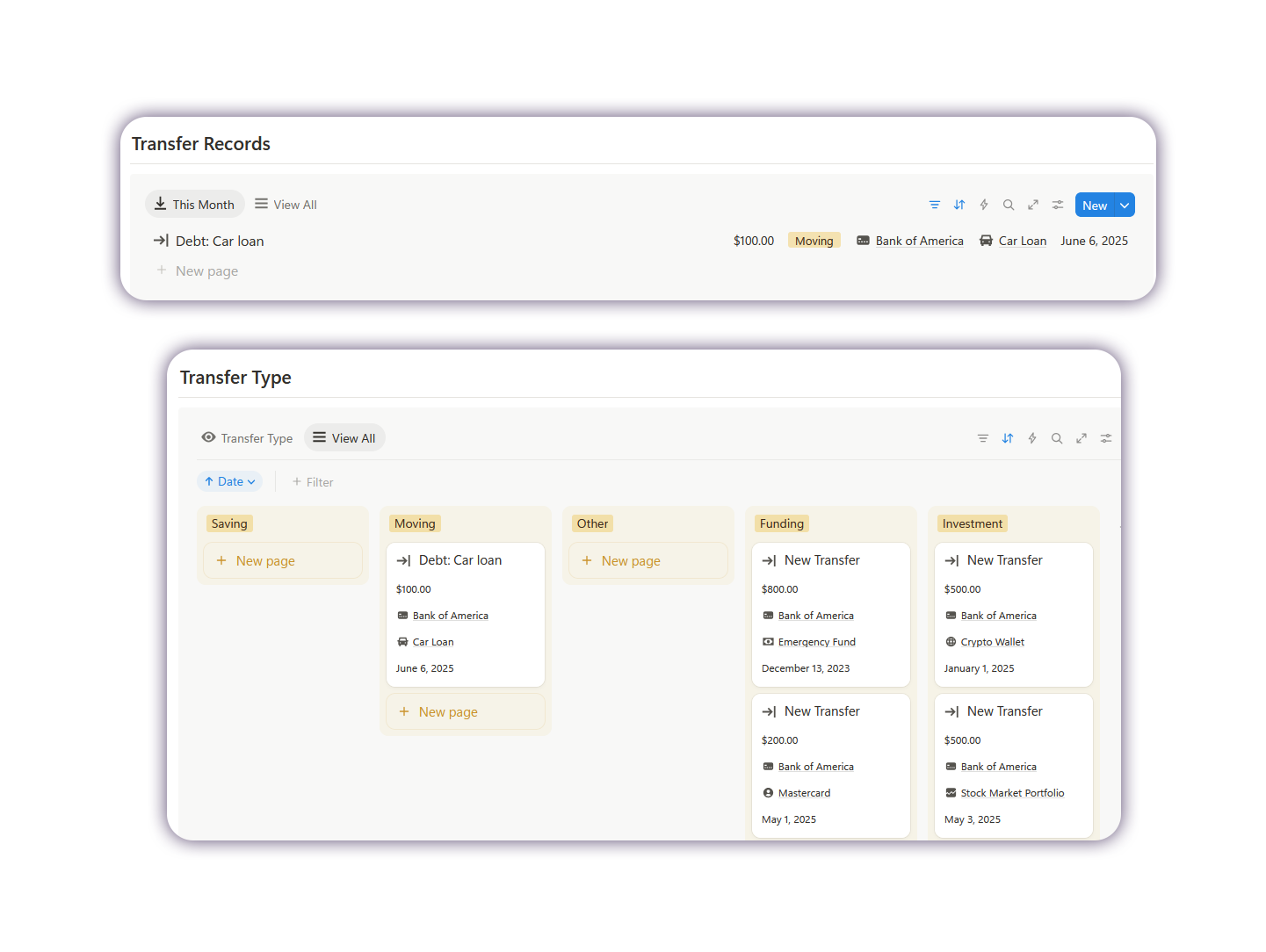
Task: Click the blue New button
Action: (x=1094, y=206)
